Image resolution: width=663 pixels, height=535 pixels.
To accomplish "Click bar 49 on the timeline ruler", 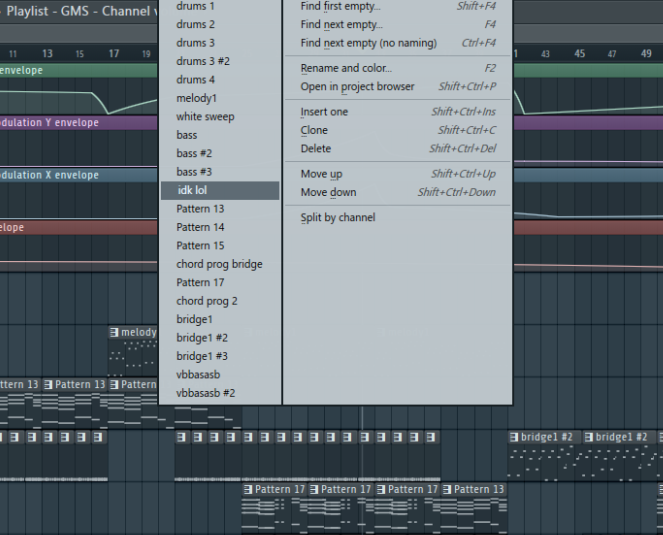I will pyautogui.click(x=646, y=54).
